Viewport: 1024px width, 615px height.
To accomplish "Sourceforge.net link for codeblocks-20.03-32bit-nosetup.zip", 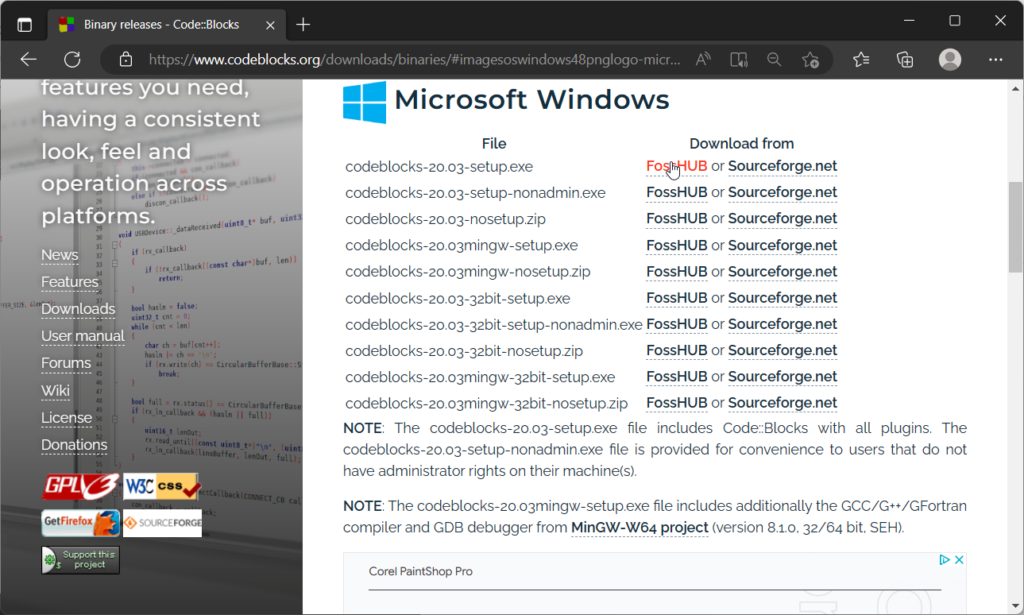I will (782, 351).
